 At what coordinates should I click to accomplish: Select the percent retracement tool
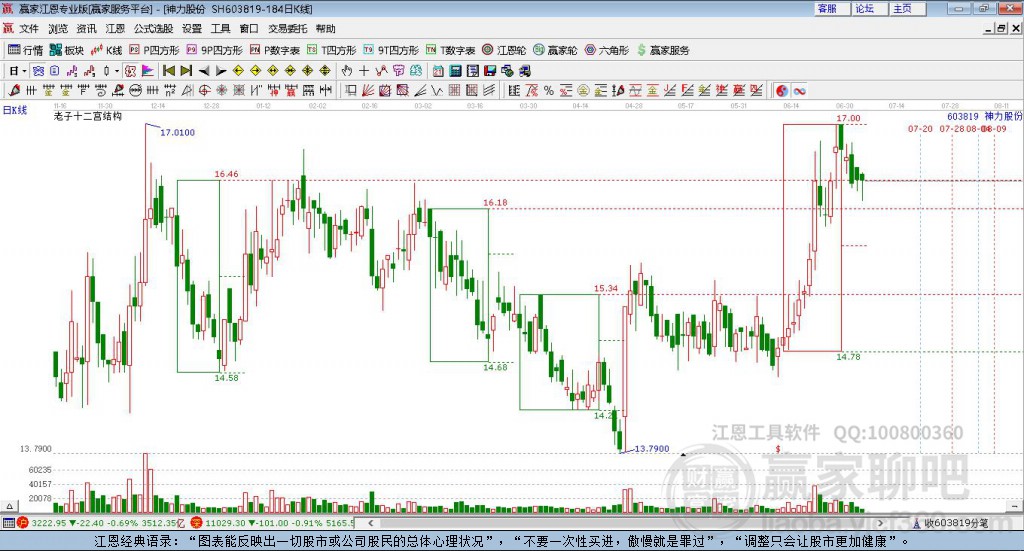(549, 90)
